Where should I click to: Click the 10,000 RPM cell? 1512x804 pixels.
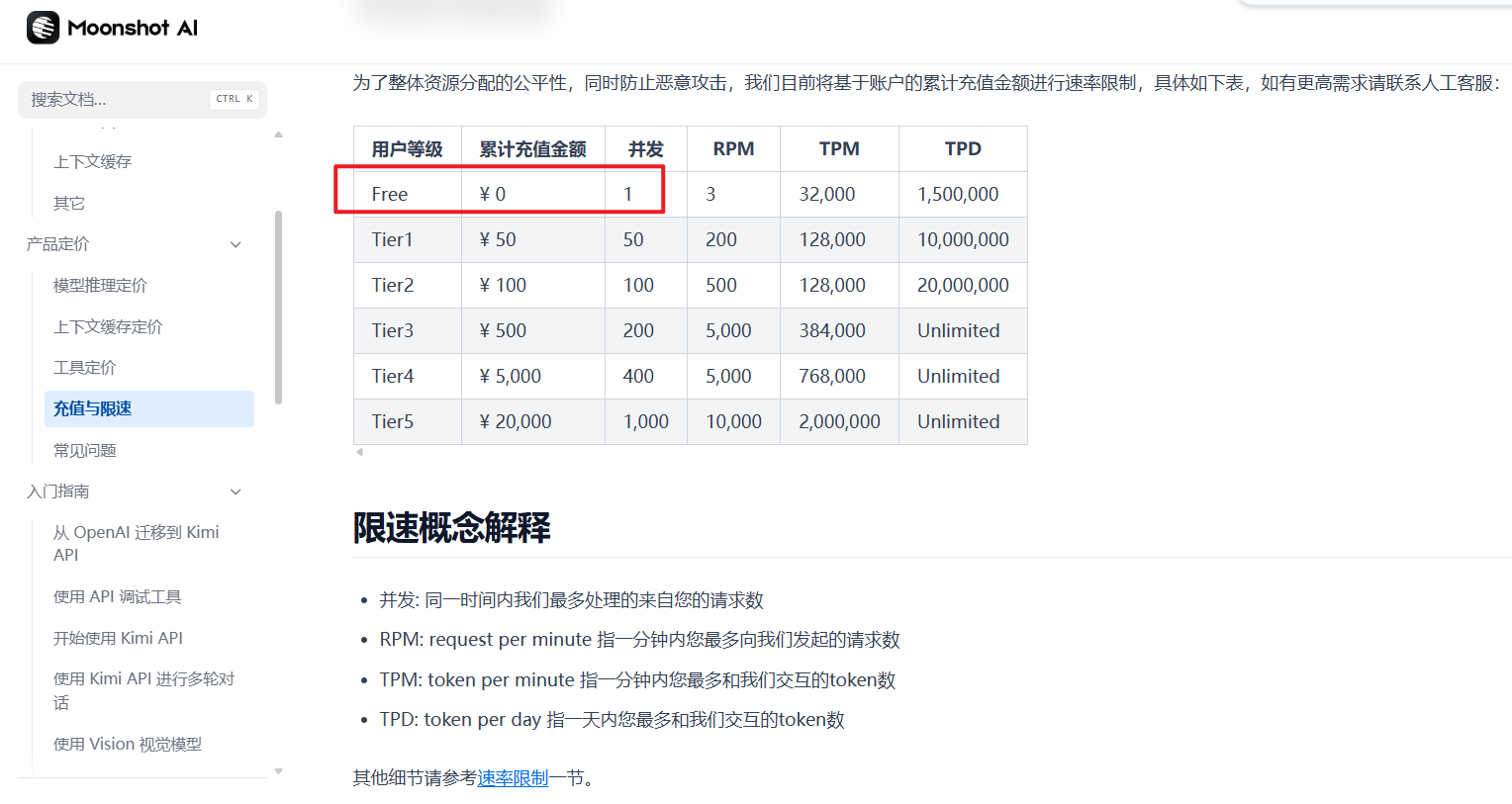click(x=734, y=421)
